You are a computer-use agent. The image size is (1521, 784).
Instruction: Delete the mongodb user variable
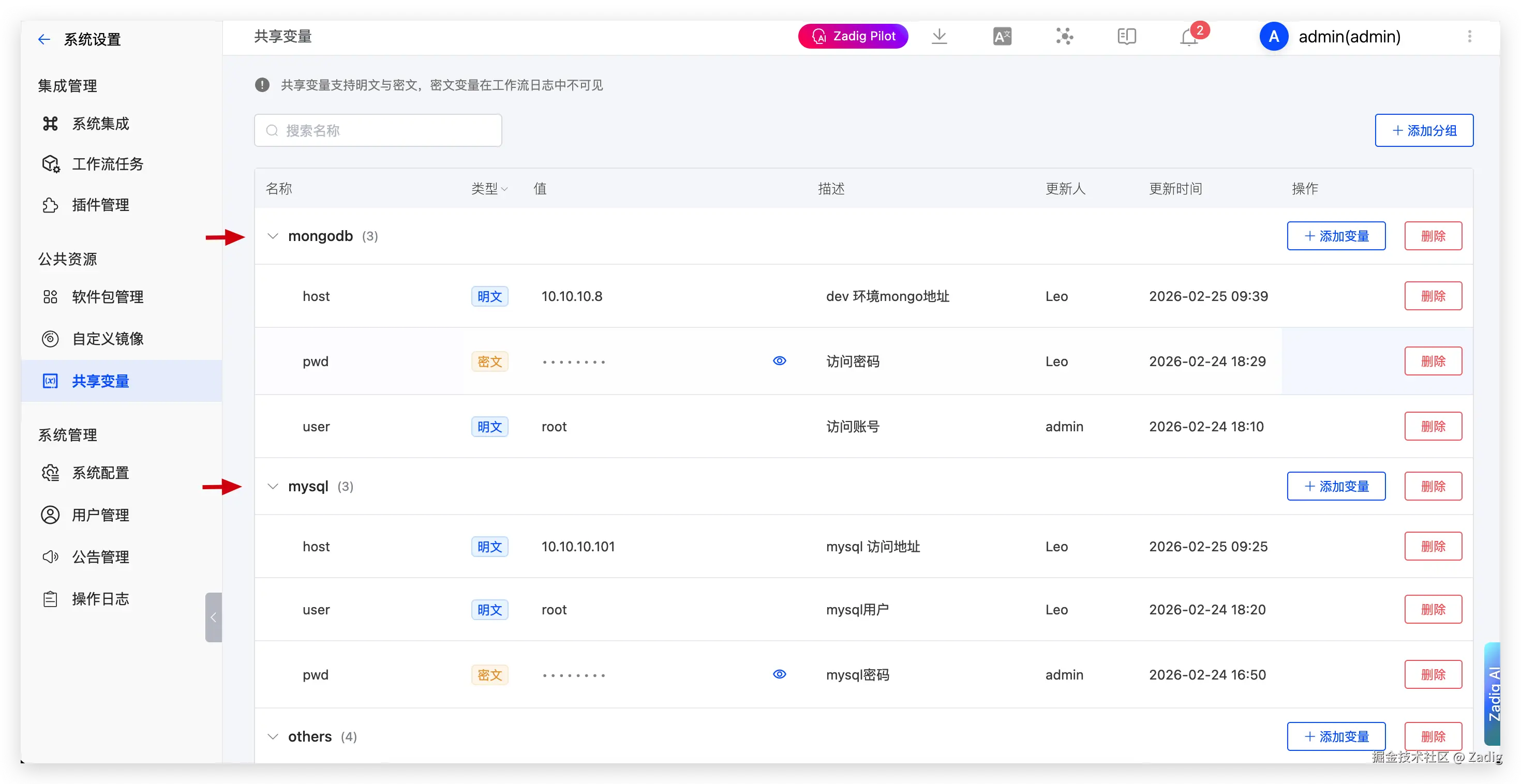[1433, 426]
